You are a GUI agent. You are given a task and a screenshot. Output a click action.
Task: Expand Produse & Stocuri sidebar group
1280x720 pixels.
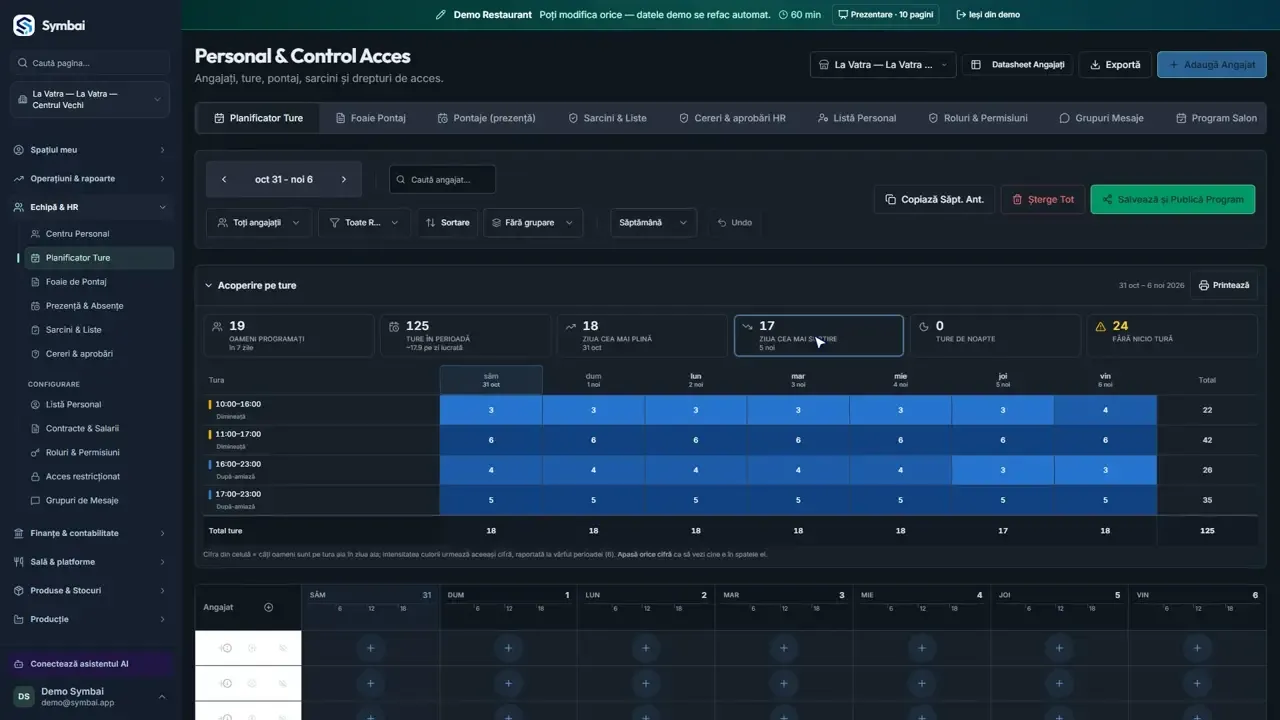point(90,590)
